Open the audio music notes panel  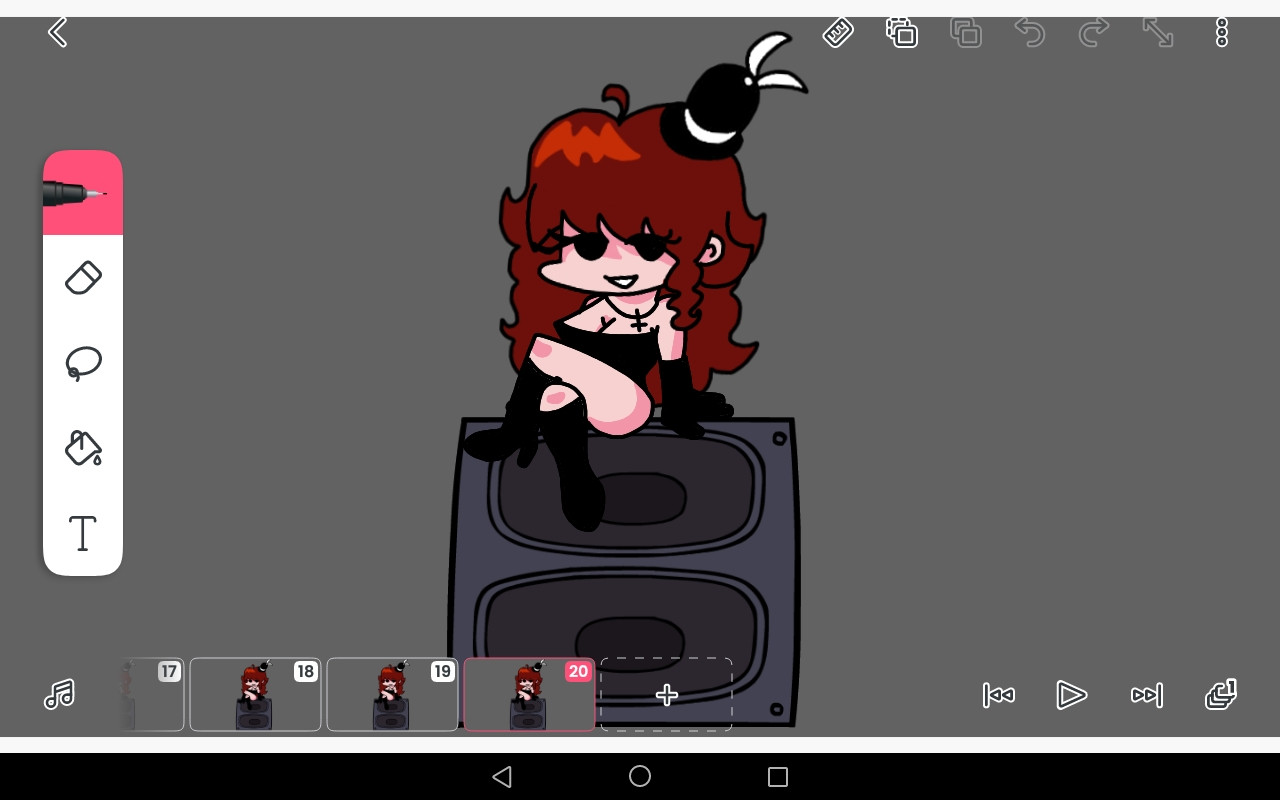tap(59, 694)
